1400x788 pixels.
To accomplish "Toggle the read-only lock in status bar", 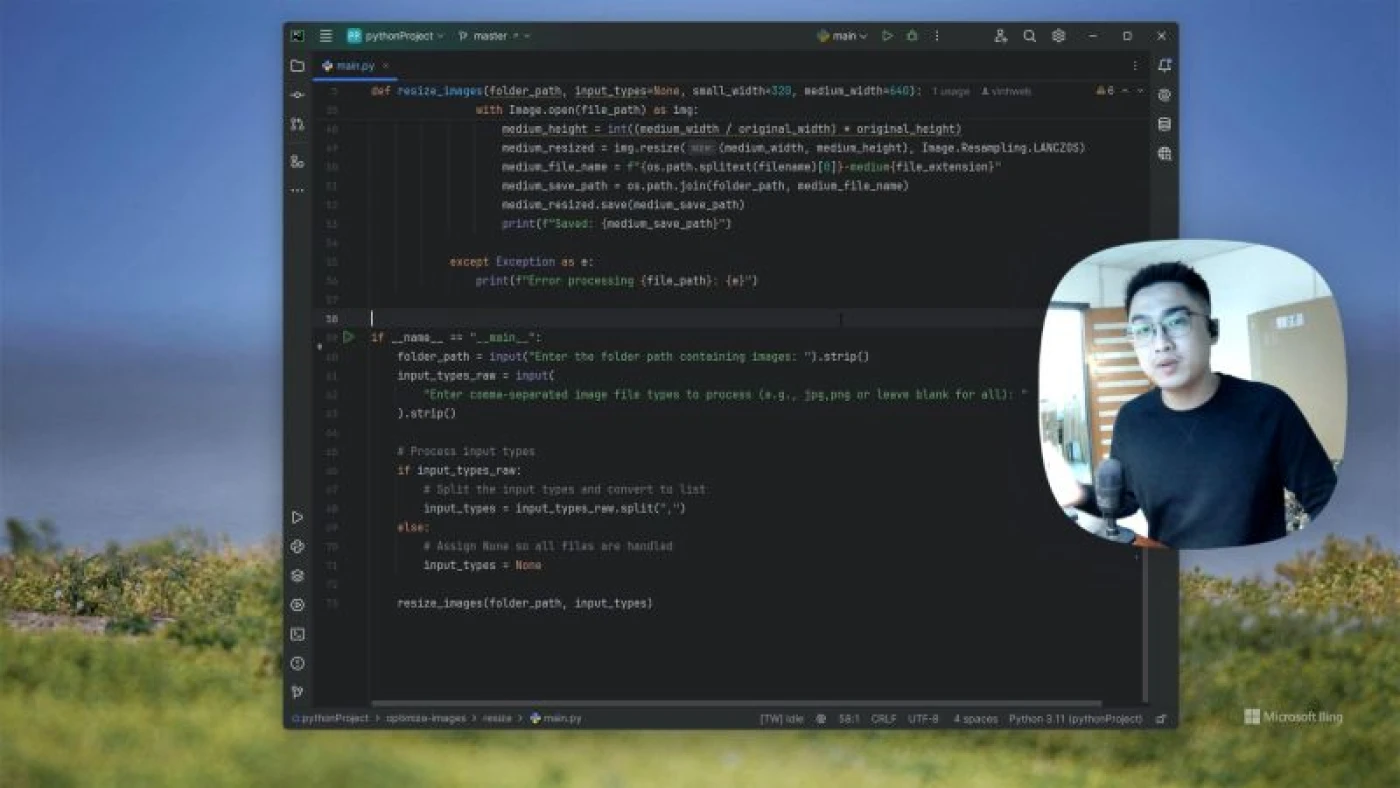I will pyautogui.click(x=1161, y=719).
